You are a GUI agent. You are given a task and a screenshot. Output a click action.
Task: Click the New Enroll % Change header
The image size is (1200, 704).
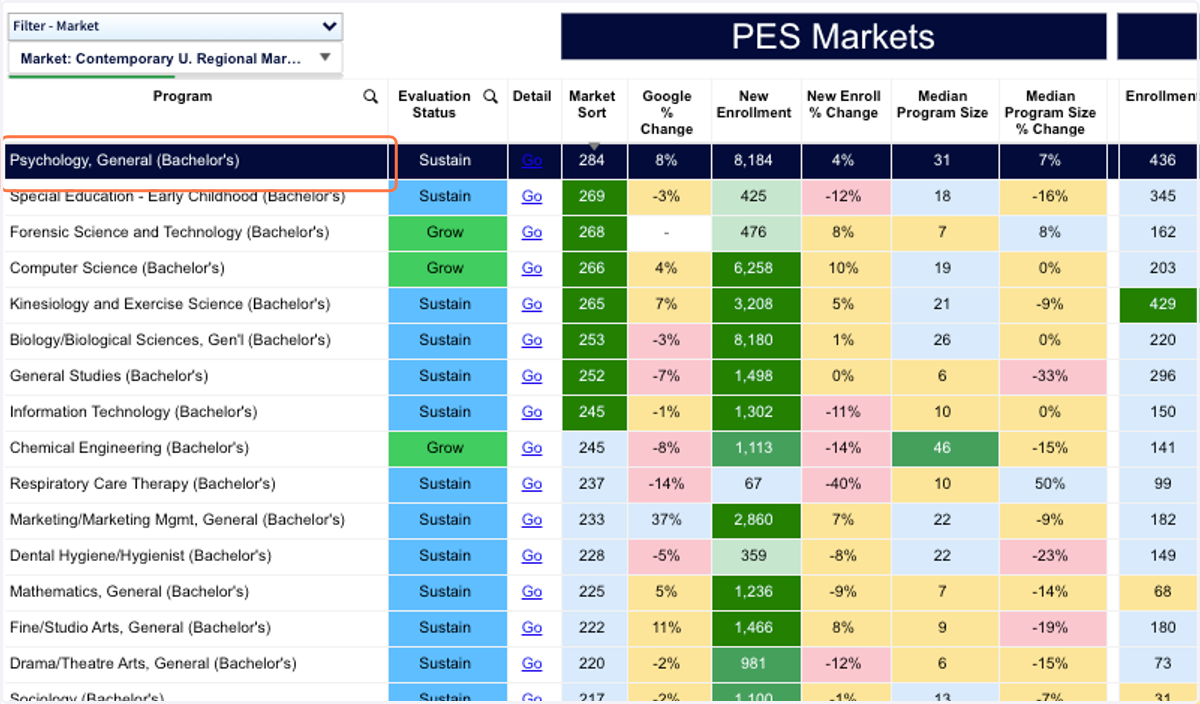pyautogui.click(x=844, y=104)
